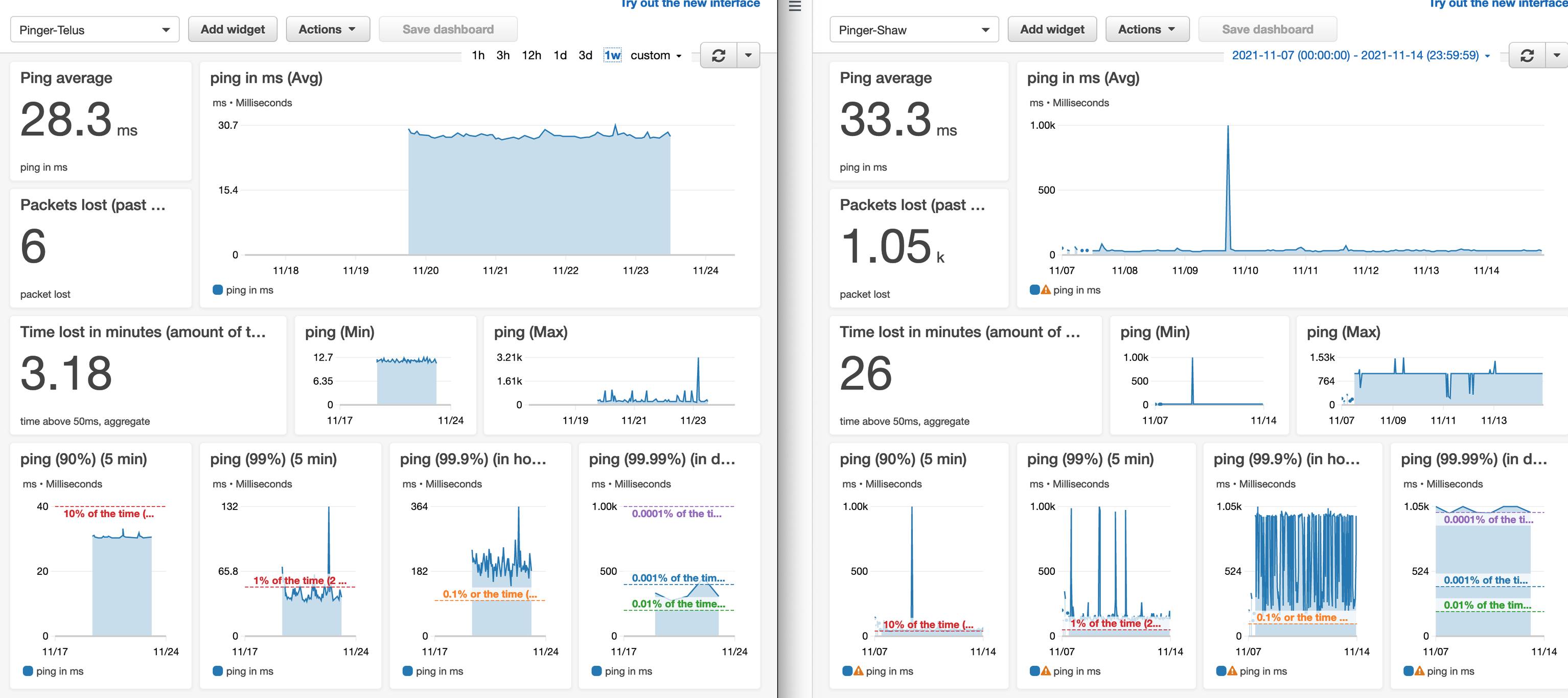Open Pinger-Telus dashboard selector dropdown
The height and width of the screenshot is (698, 1568).
[95, 30]
